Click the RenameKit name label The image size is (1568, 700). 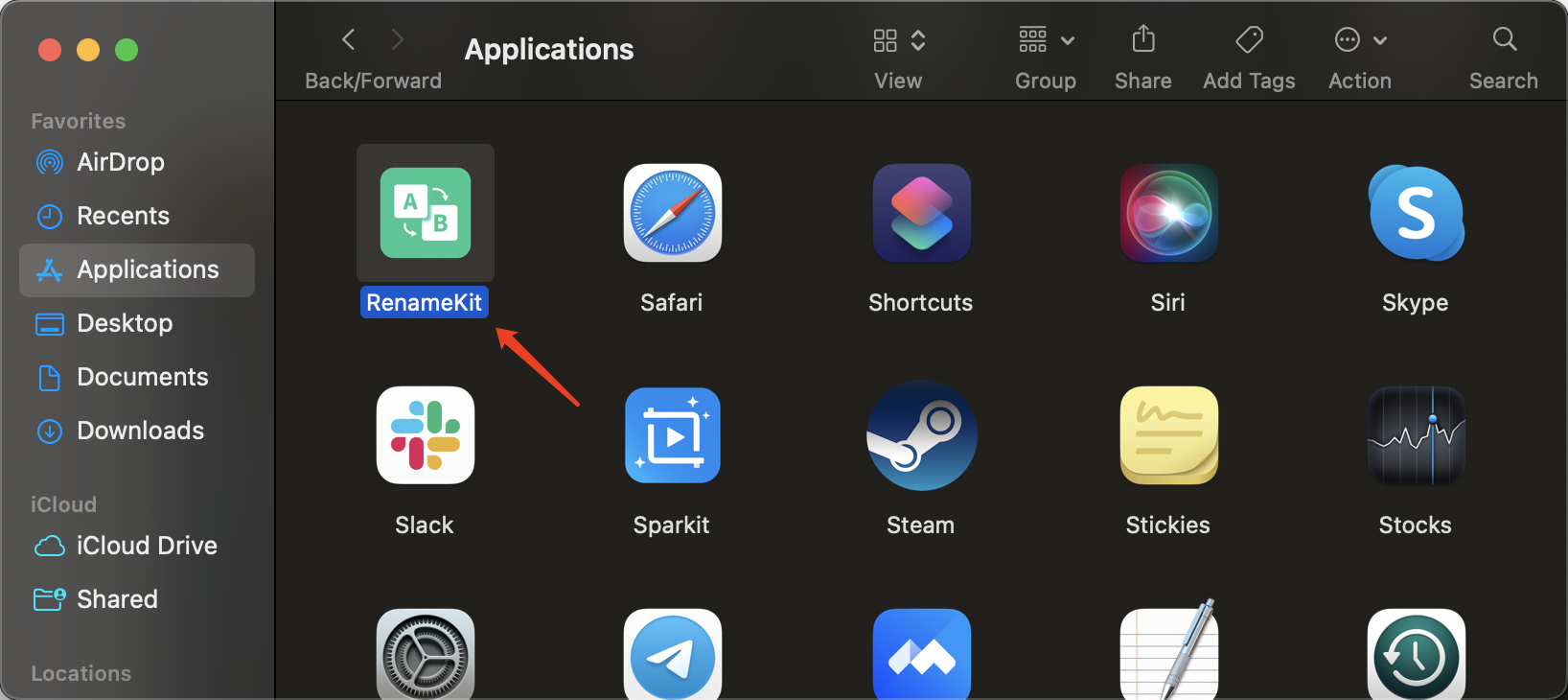[425, 302]
